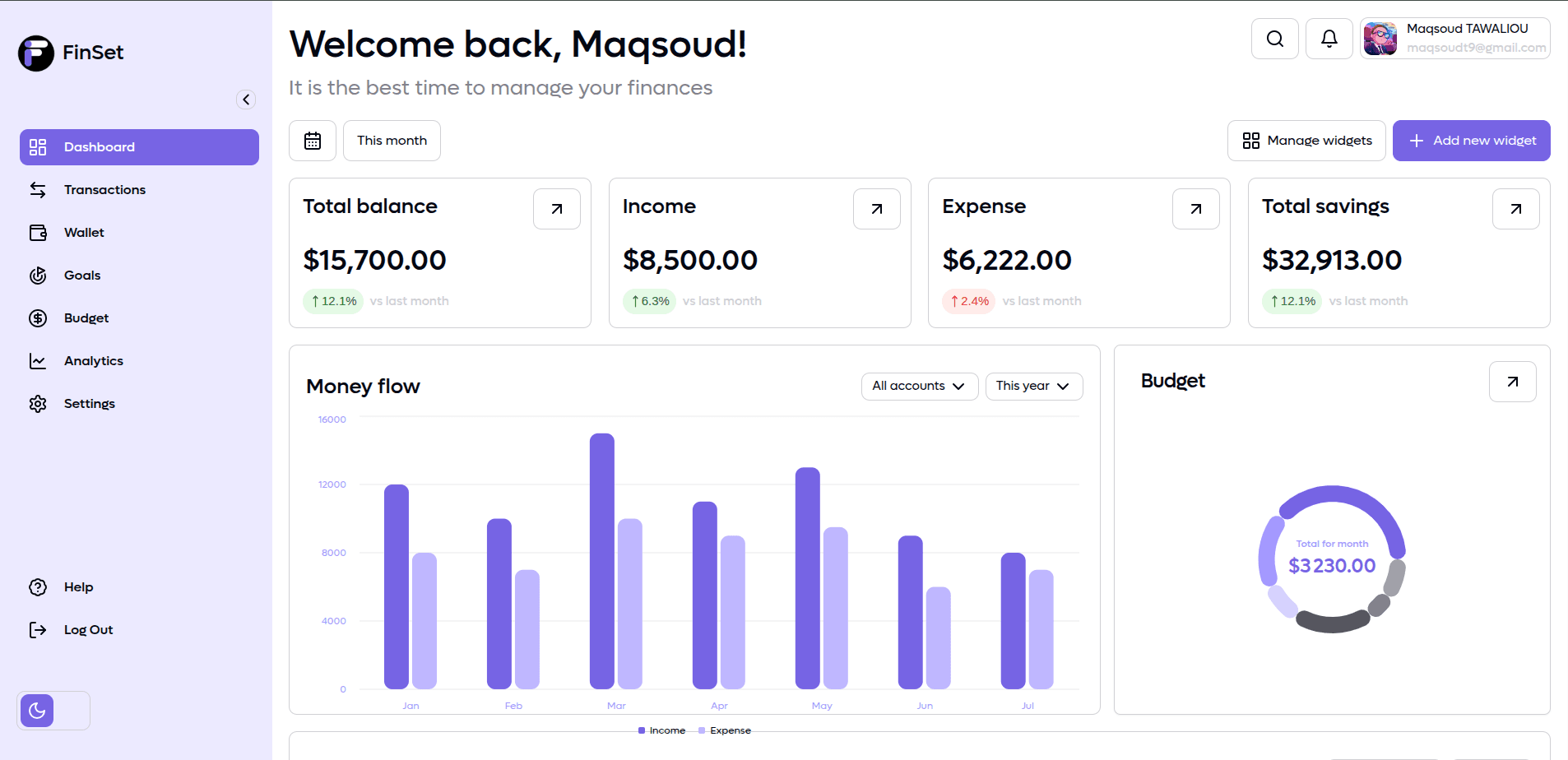The width and height of the screenshot is (1568, 760).
Task: Toggle Expense series in chart legend
Action: (x=725, y=730)
